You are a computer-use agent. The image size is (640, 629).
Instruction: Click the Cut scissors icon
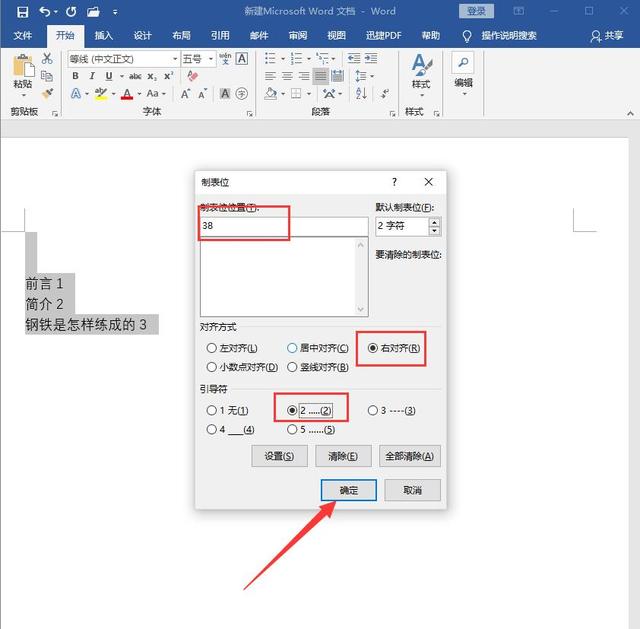[x=47, y=59]
